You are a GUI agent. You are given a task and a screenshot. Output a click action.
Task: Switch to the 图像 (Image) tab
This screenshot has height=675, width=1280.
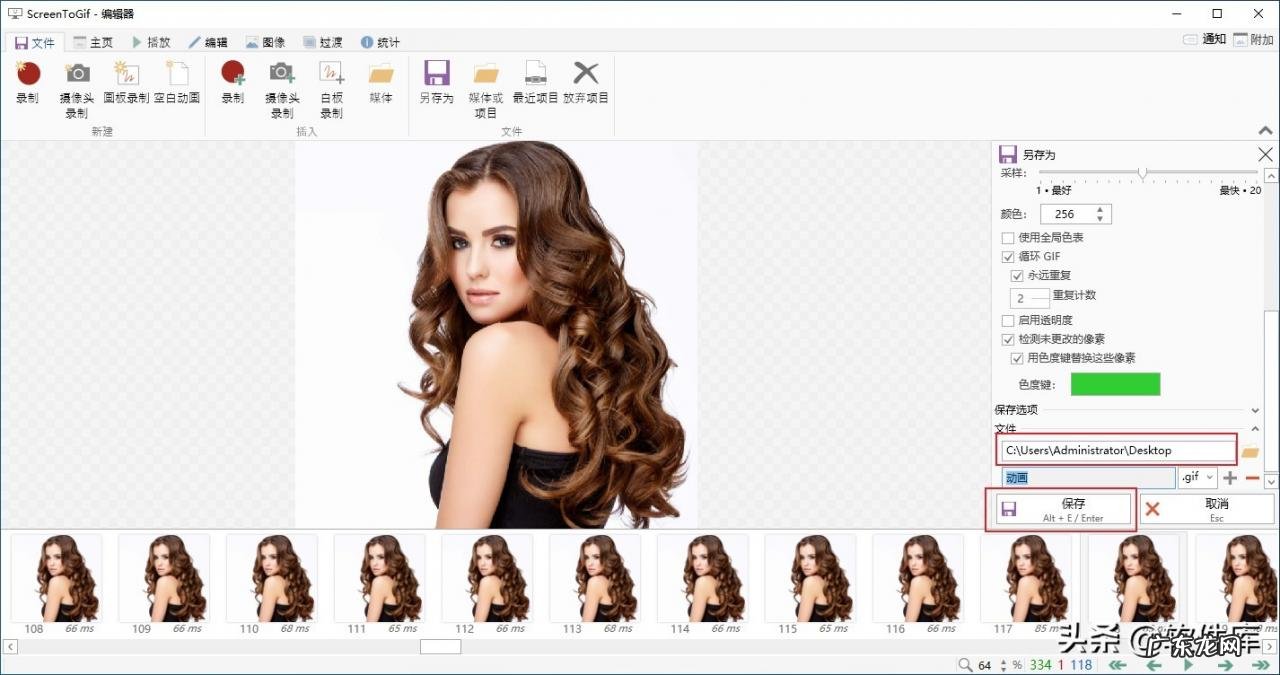point(265,42)
